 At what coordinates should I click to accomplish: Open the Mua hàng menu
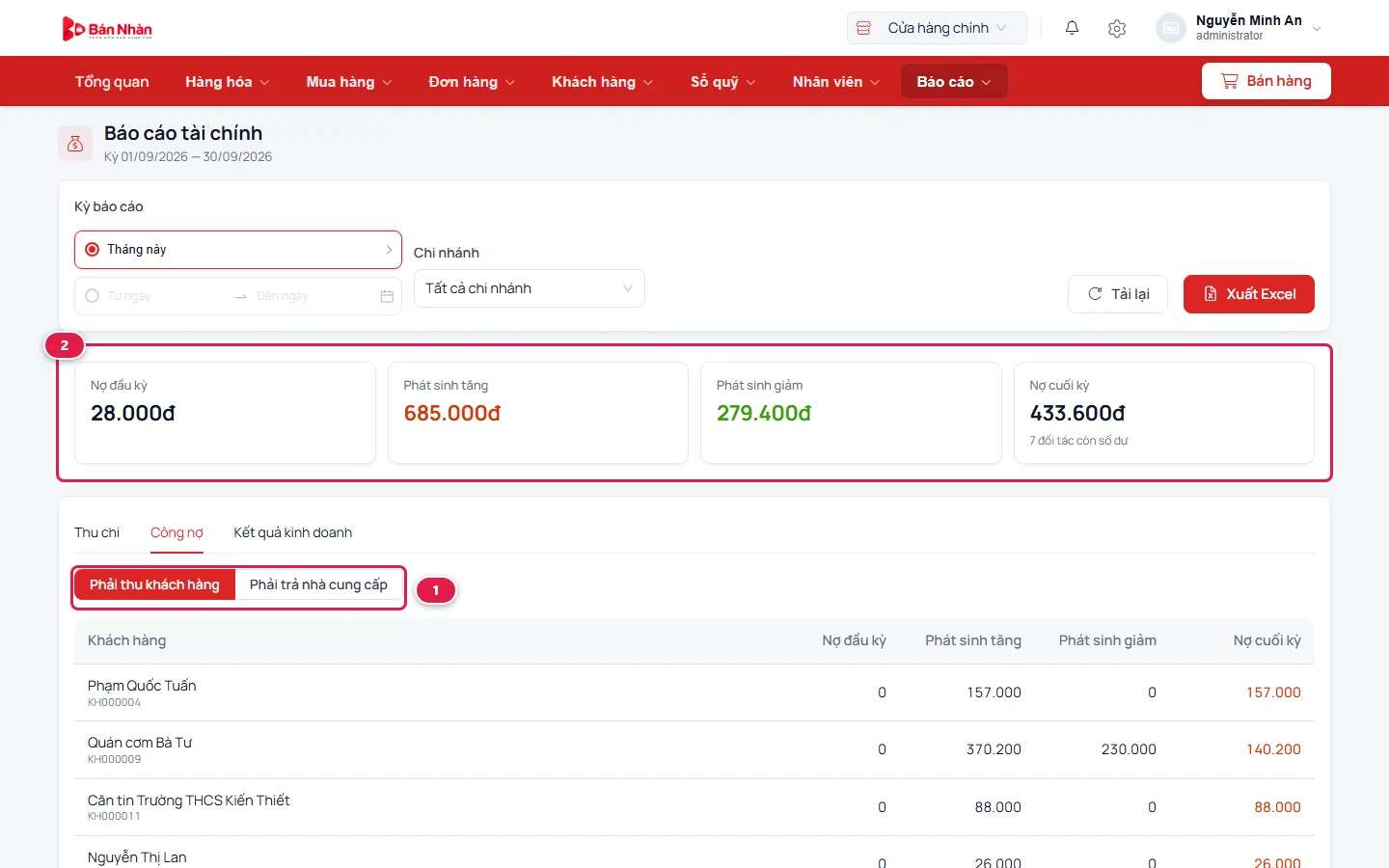[349, 82]
